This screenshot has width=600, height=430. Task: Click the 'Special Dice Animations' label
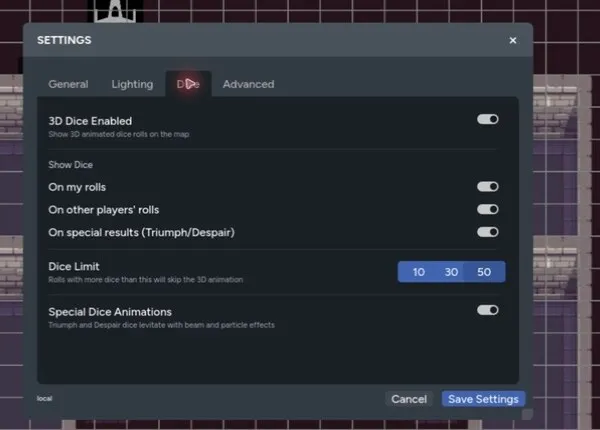point(110,312)
